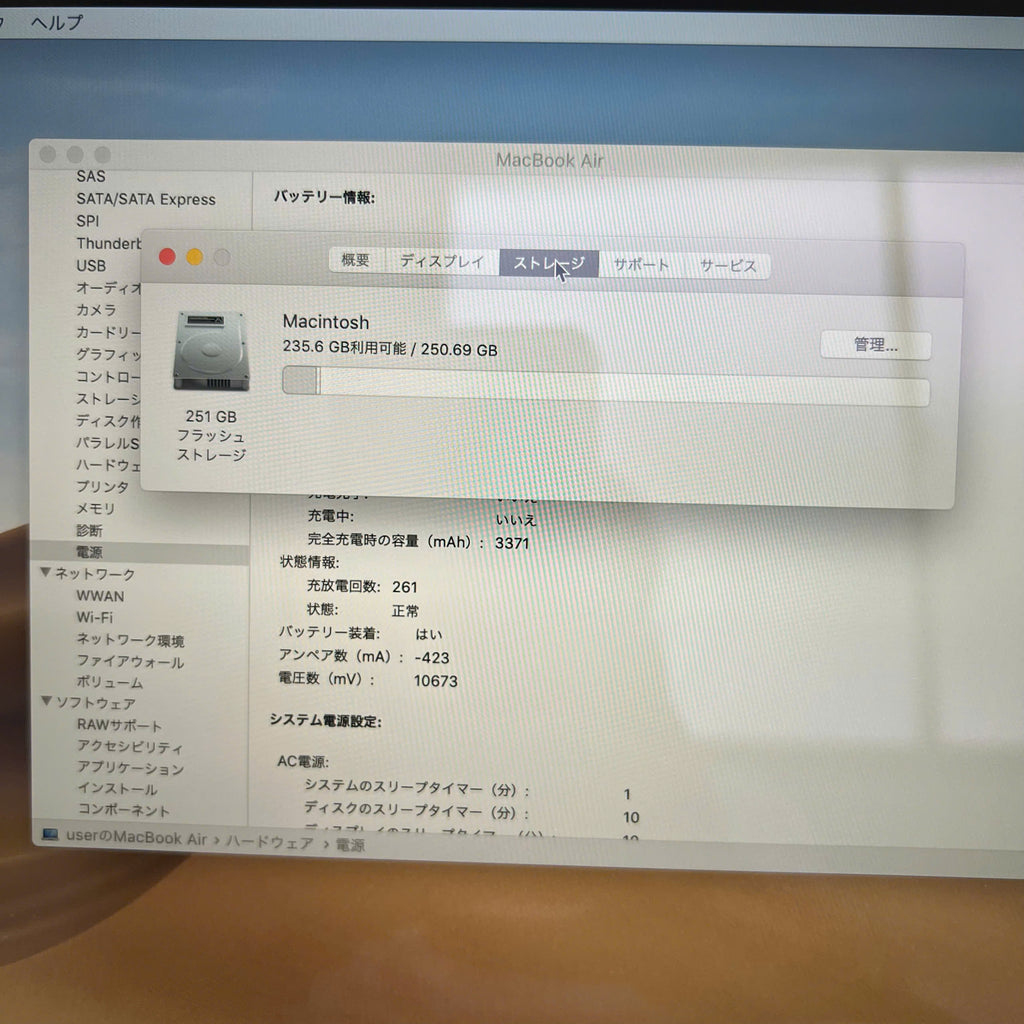Select プリンタ in the sidebar
Screen dimensions: 1024x1024
(103, 487)
